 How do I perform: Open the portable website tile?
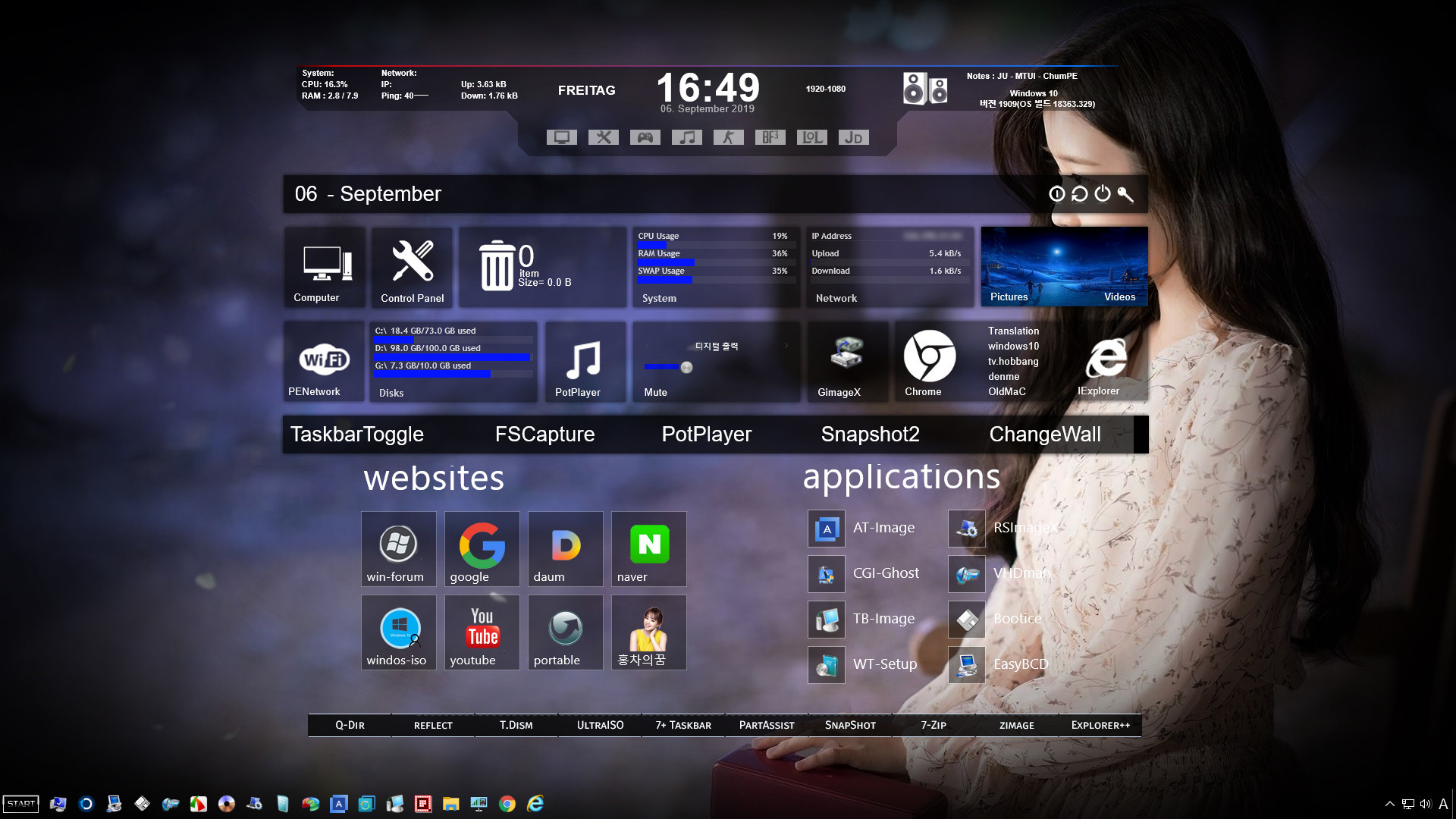pyautogui.click(x=566, y=632)
